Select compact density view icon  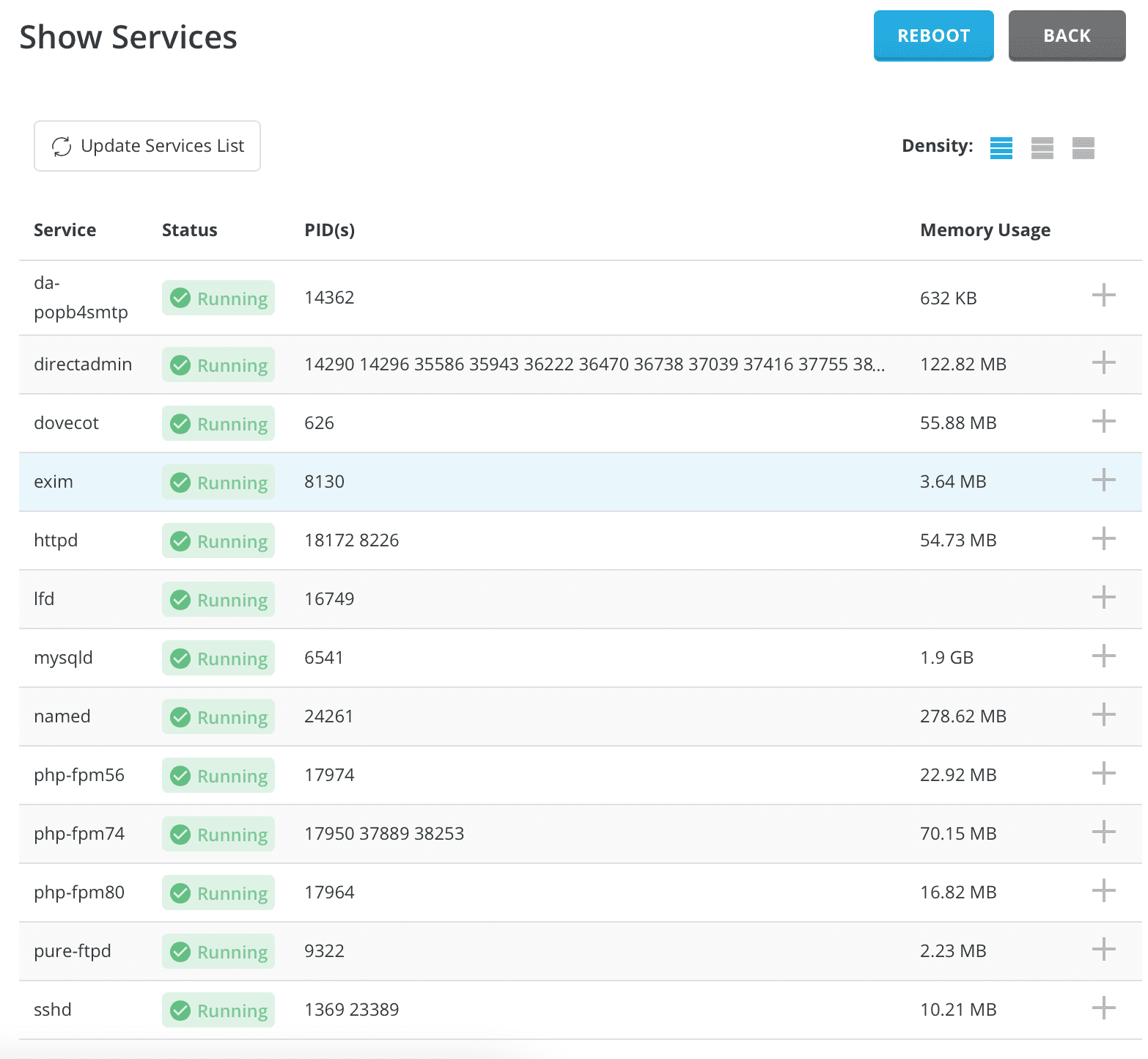coord(1001,147)
